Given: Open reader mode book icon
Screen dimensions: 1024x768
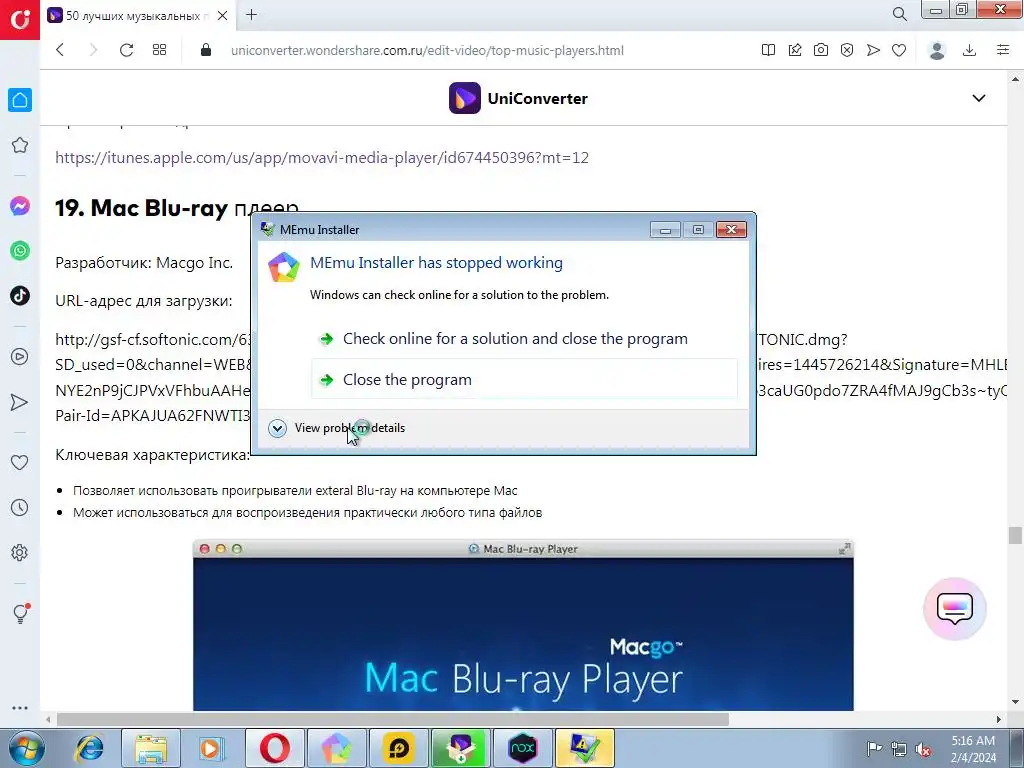Looking at the screenshot, I should (769, 50).
